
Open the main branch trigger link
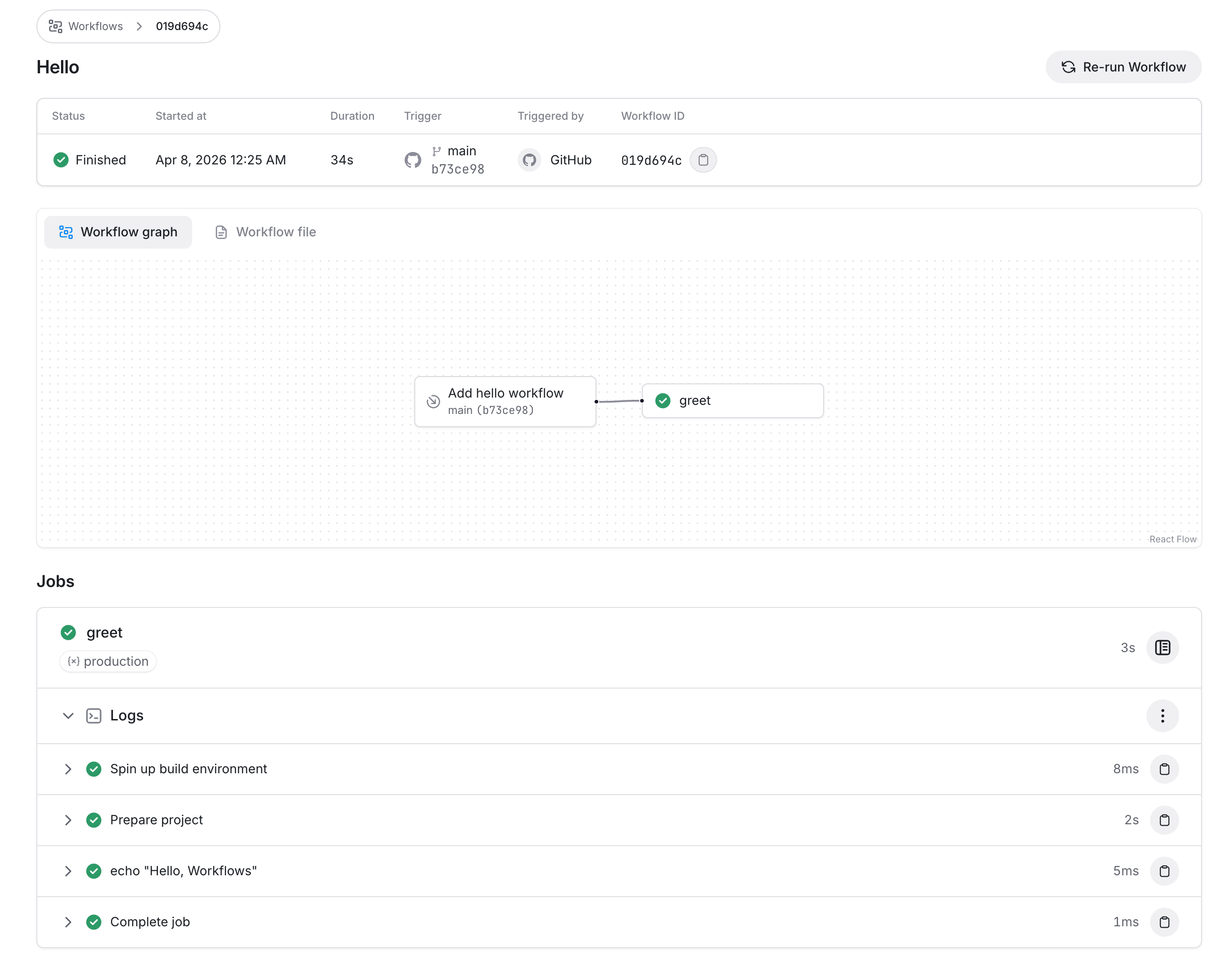point(461,151)
